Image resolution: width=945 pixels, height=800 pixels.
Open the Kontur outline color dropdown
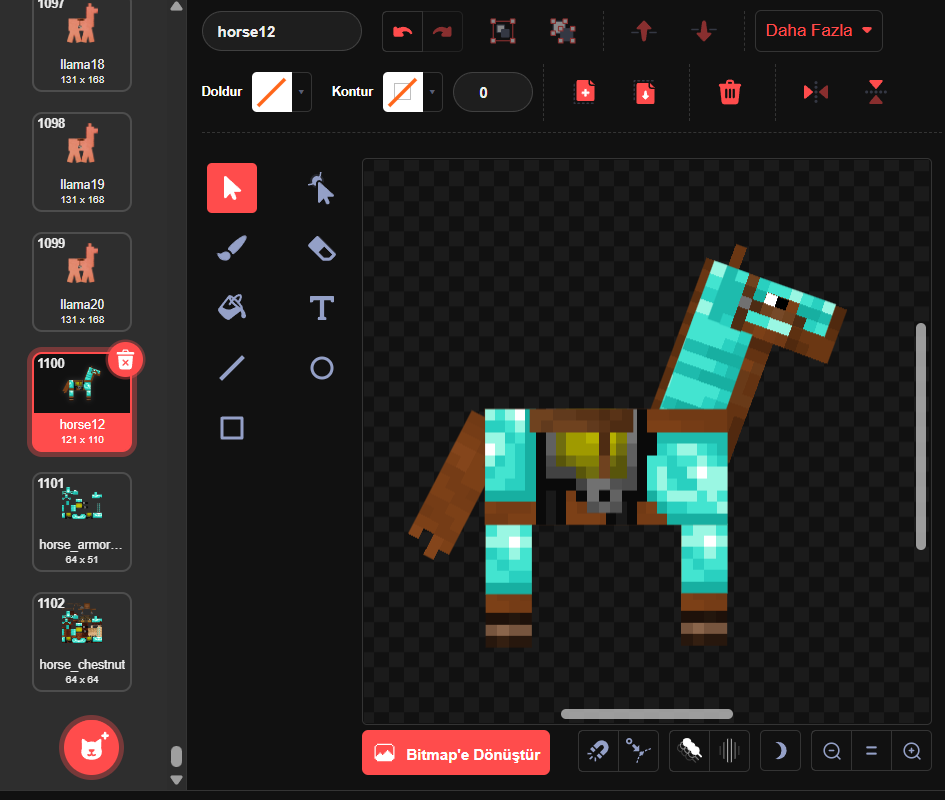(x=413, y=92)
